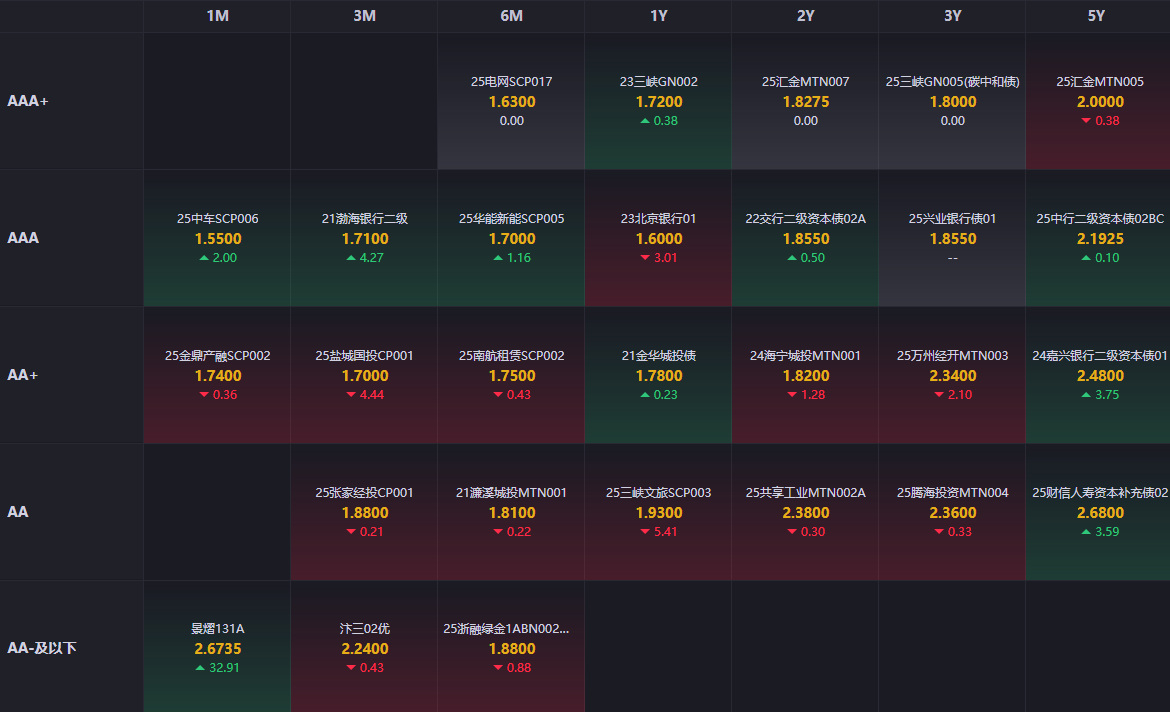Click bond name 22交行二级资本债02A

(x=806, y=219)
